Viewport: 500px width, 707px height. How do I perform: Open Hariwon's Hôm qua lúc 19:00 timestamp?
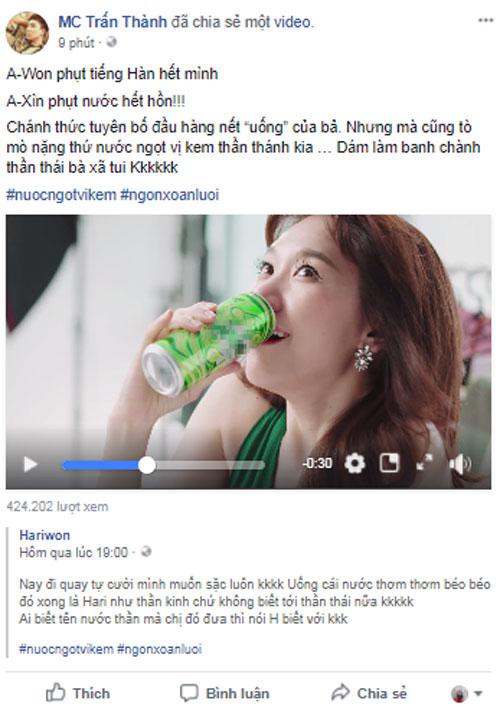tap(74, 552)
